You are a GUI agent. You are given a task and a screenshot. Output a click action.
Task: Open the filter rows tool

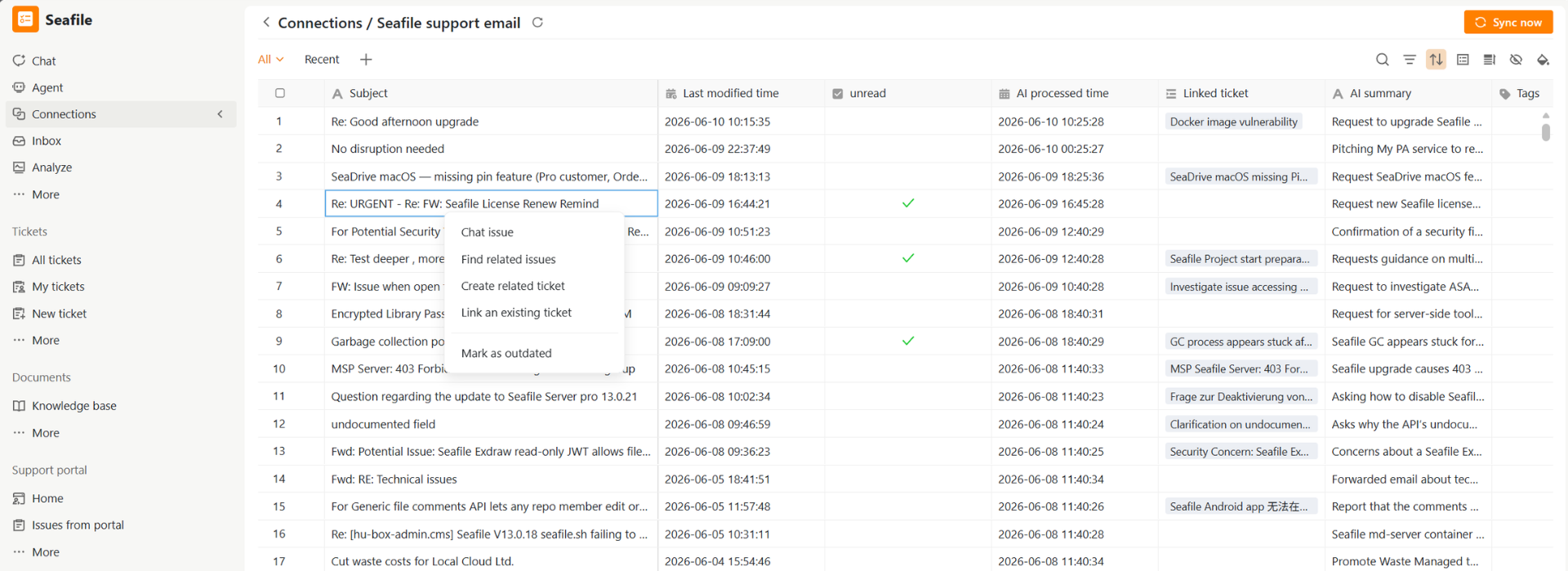(x=1409, y=60)
